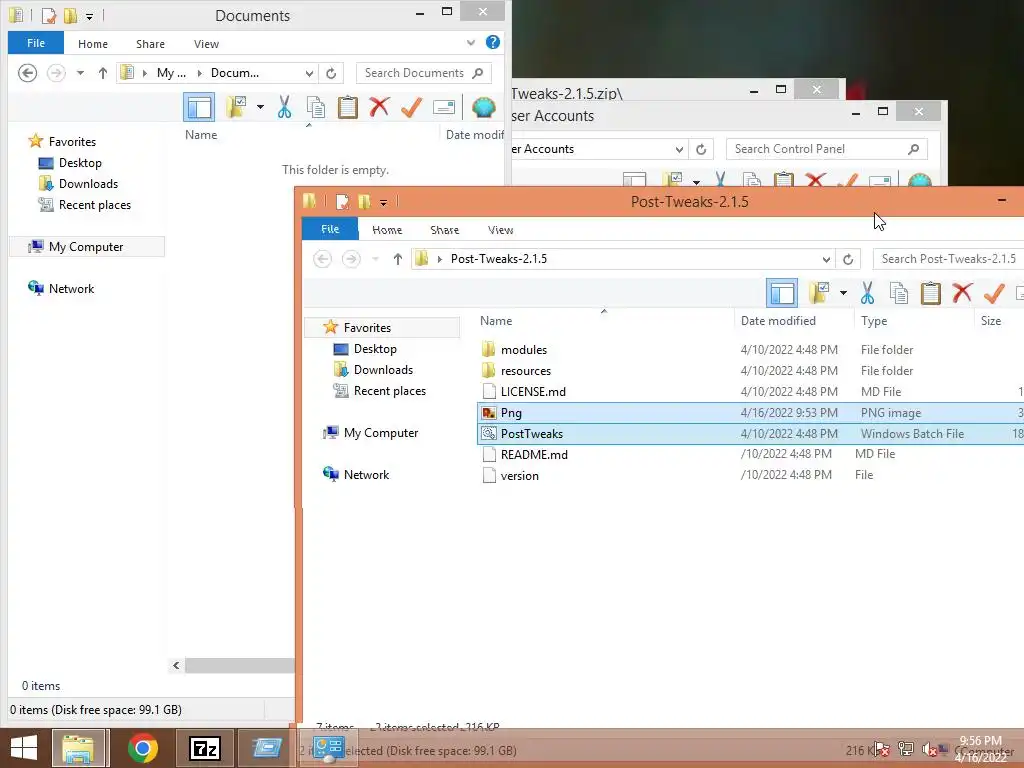Refresh the User Accounts control panel window

click(x=701, y=150)
